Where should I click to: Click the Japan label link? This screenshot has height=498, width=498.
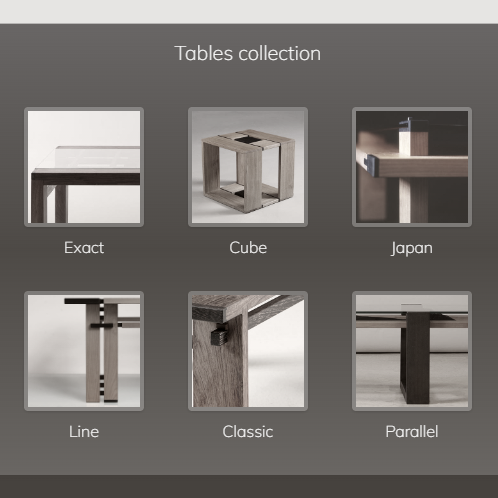click(412, 249)
